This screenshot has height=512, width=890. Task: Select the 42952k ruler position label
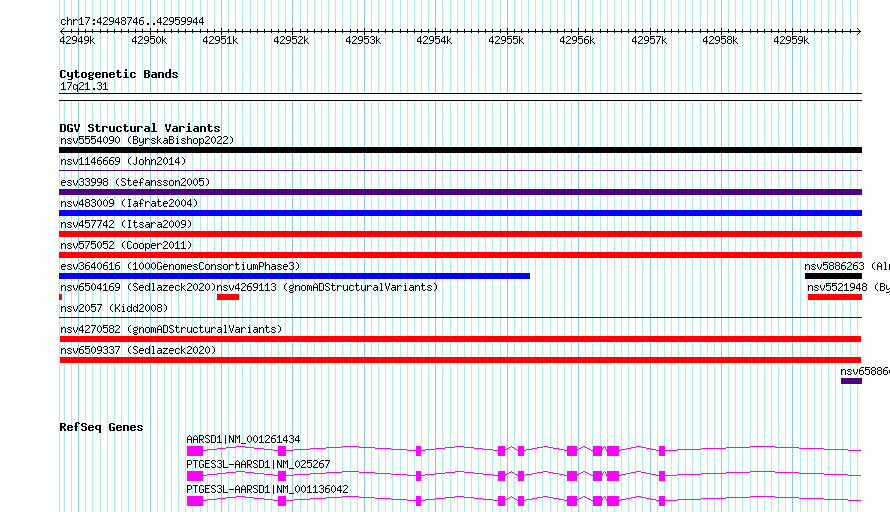291,40
